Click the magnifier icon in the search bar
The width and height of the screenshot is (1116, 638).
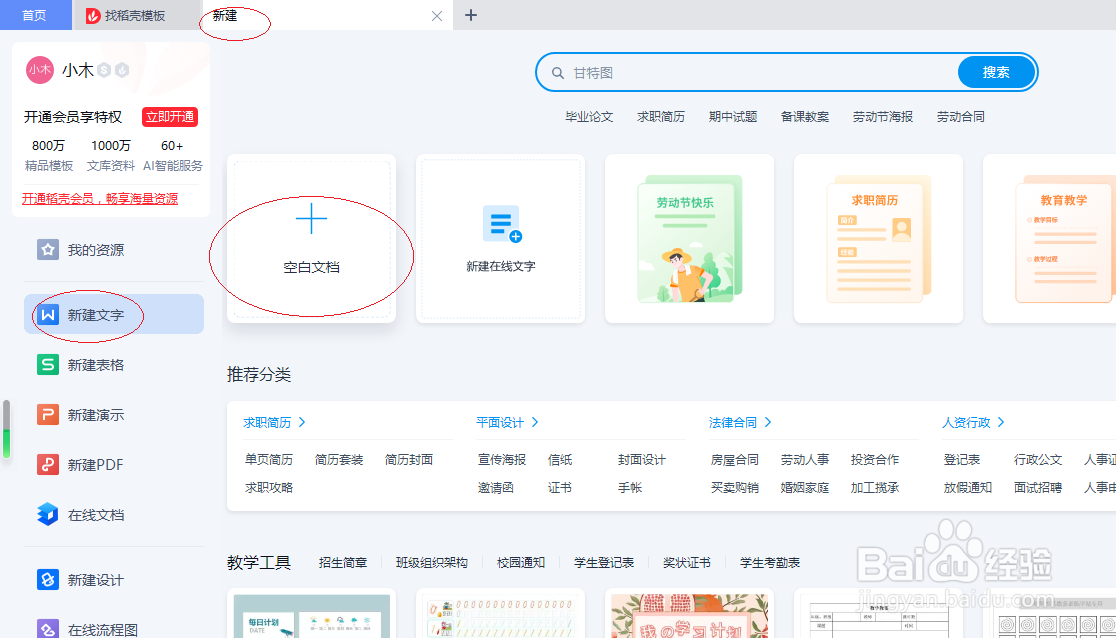[559, 72]
